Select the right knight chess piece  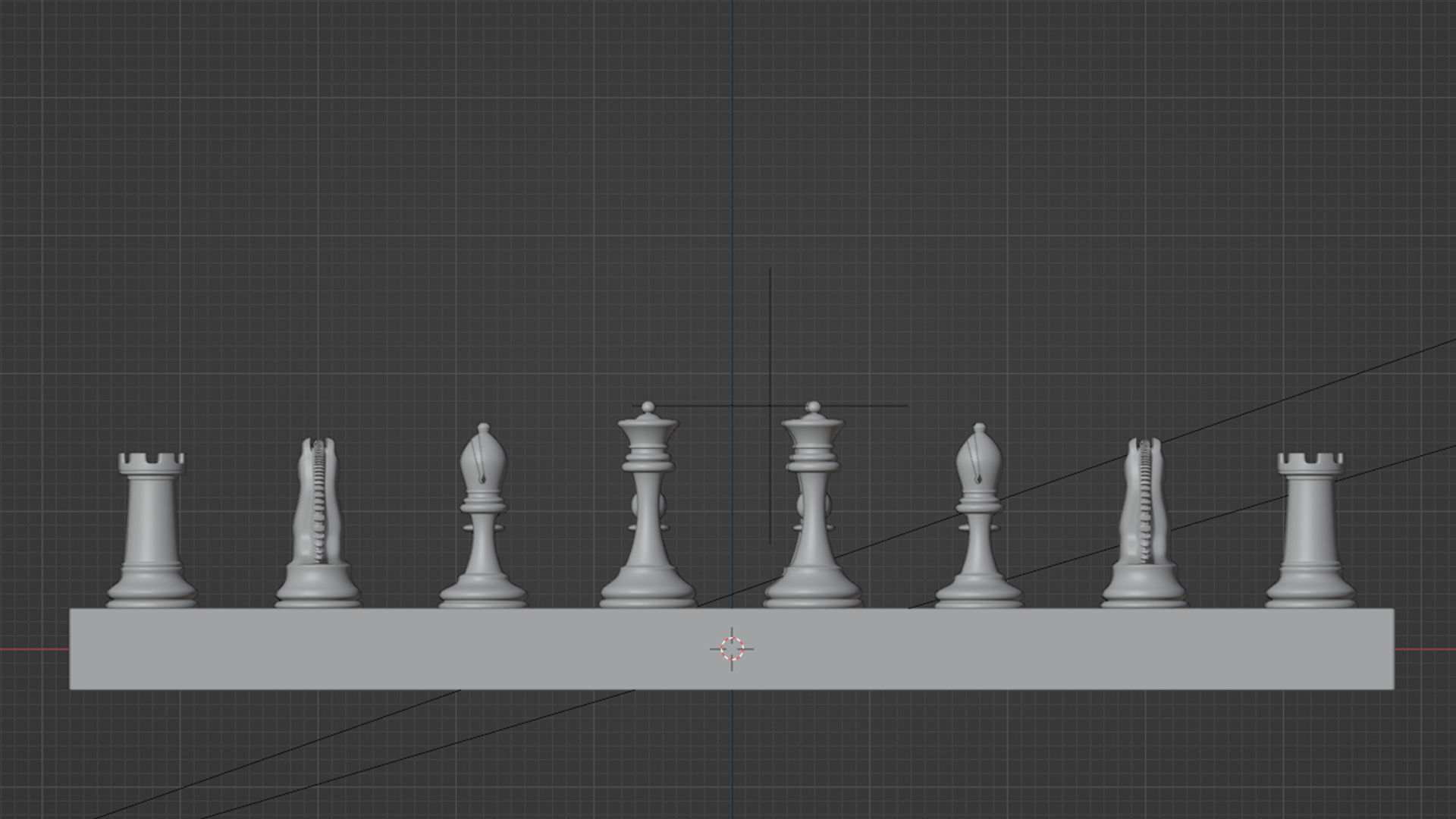1144,522
